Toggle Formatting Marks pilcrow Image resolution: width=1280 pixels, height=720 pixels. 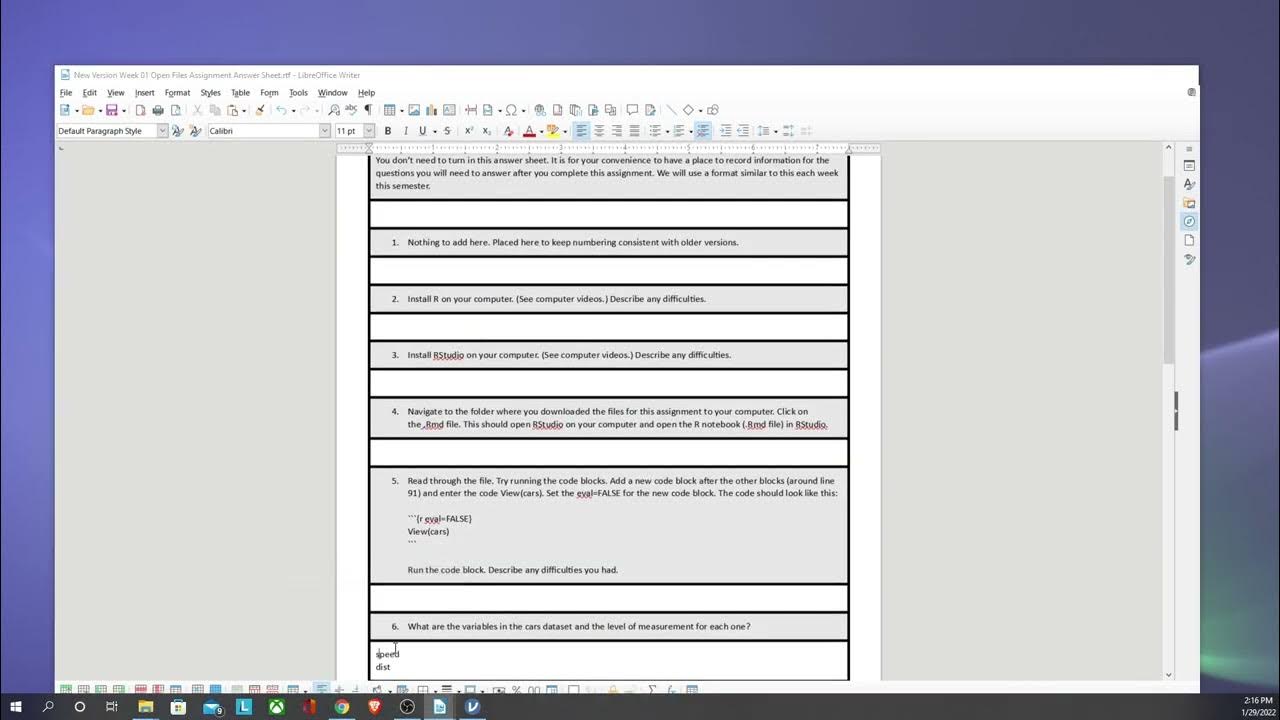click(368, 110)
